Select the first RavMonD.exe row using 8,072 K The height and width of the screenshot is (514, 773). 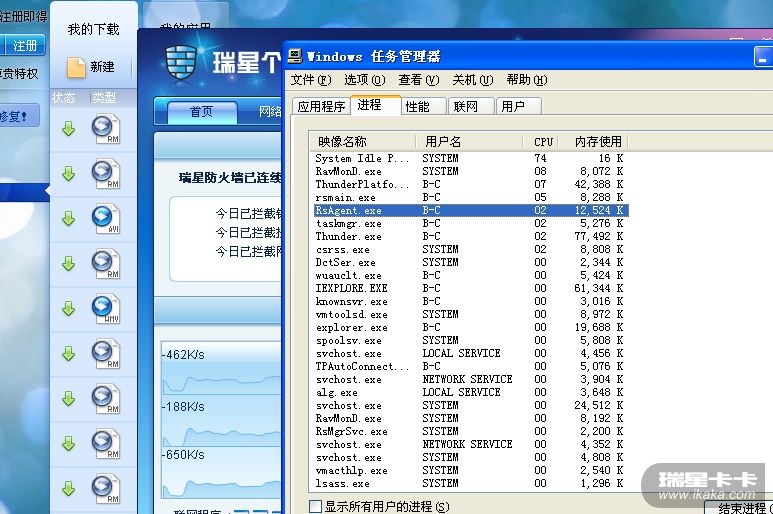click(471, 171)
